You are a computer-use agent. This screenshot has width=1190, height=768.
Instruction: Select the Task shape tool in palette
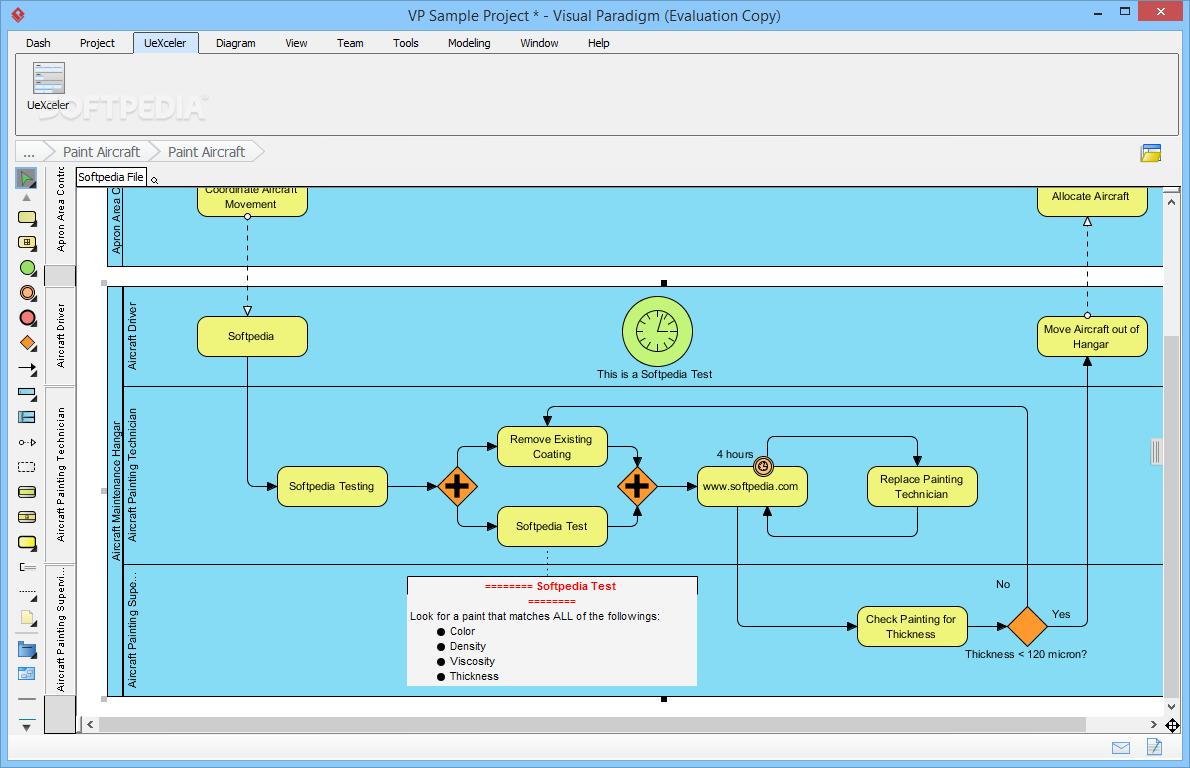27,219
